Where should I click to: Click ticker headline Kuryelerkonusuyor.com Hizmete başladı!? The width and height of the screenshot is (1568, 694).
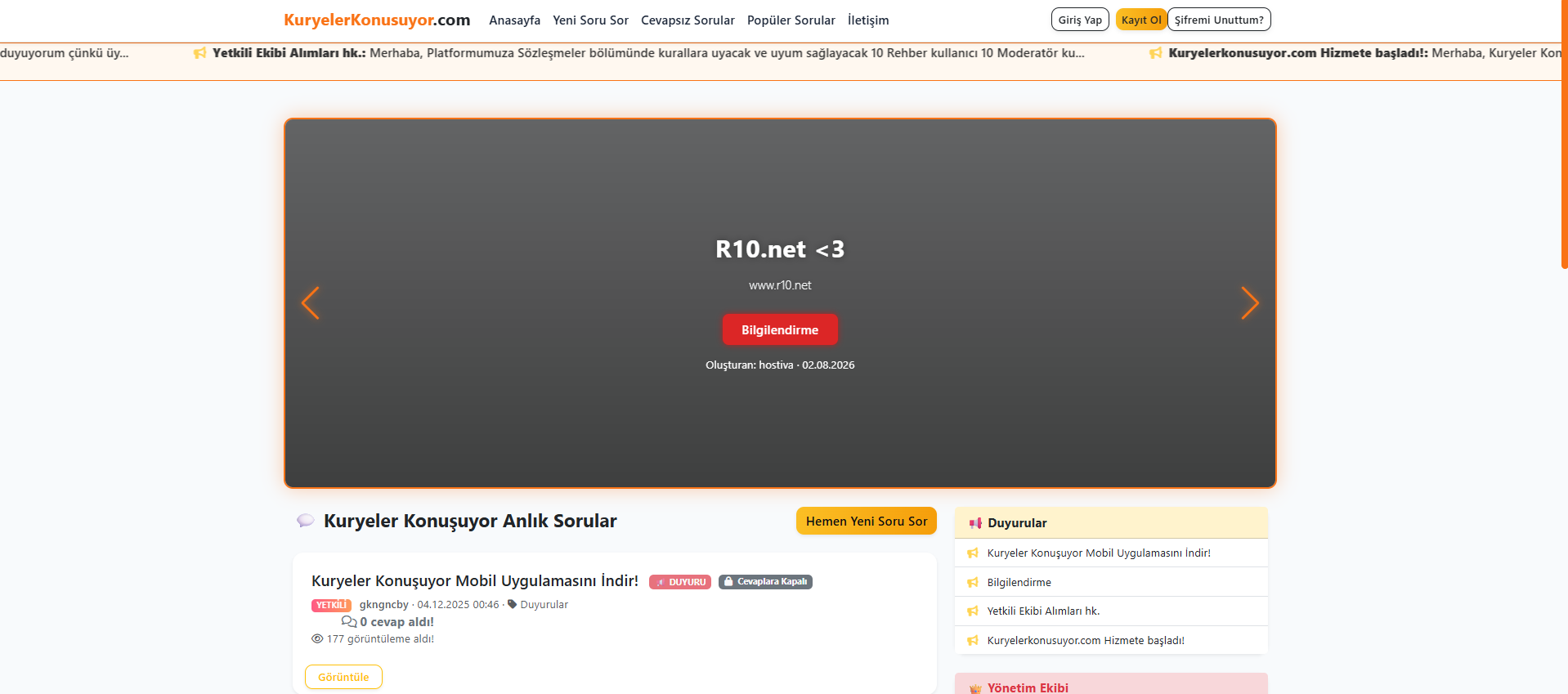[x=1298, y=53]
